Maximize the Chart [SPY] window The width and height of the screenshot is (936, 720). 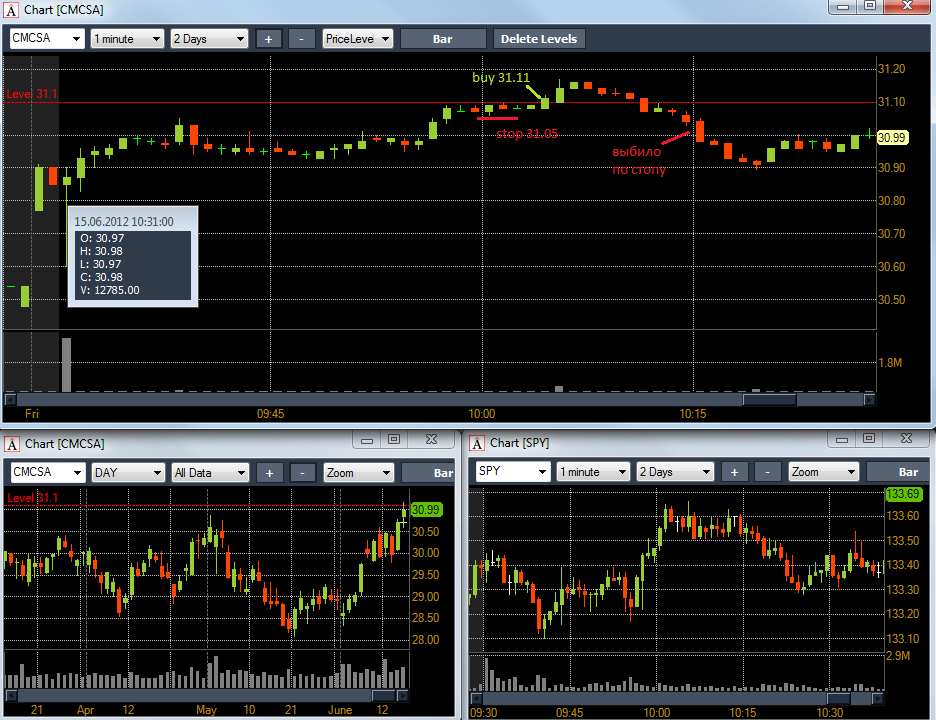click(869, 439)
